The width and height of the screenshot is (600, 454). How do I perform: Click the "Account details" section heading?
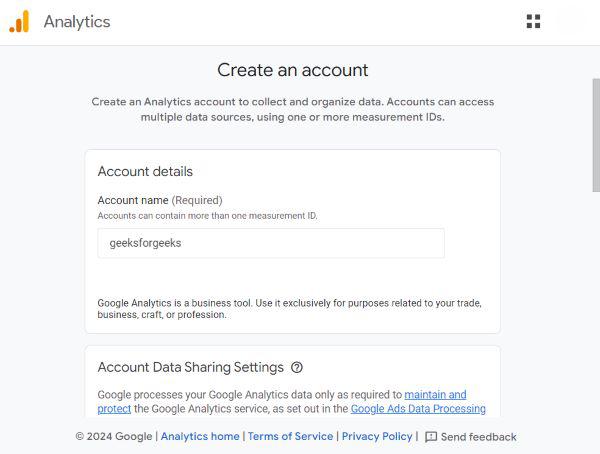click(145, 171)
